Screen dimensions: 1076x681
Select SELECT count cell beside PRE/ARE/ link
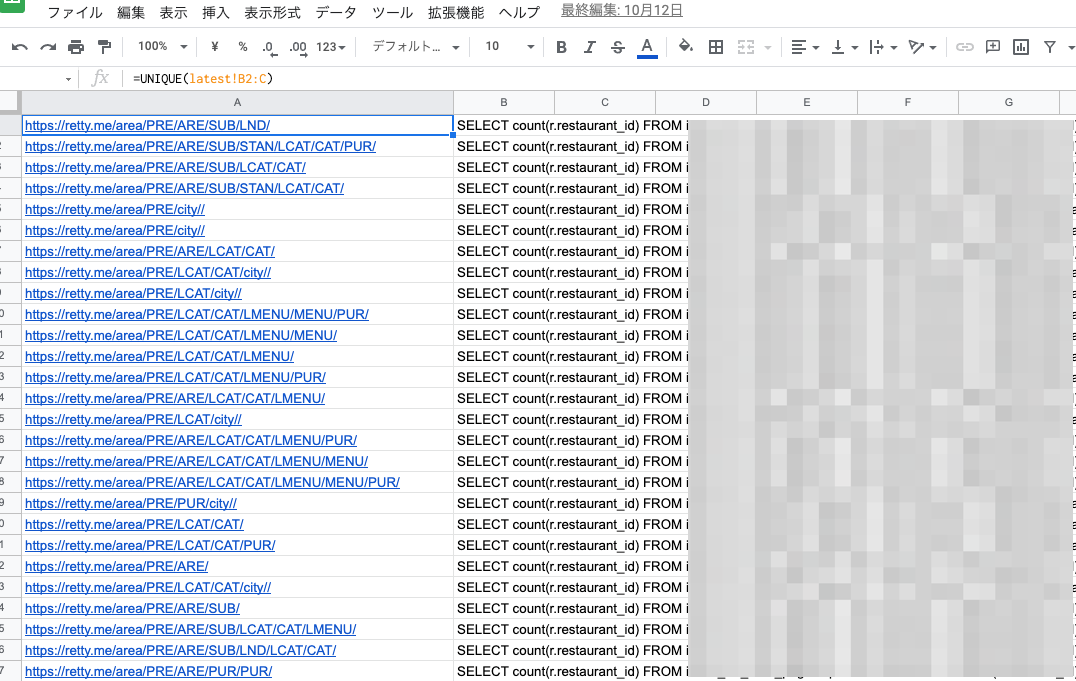(x=504, y=566)
